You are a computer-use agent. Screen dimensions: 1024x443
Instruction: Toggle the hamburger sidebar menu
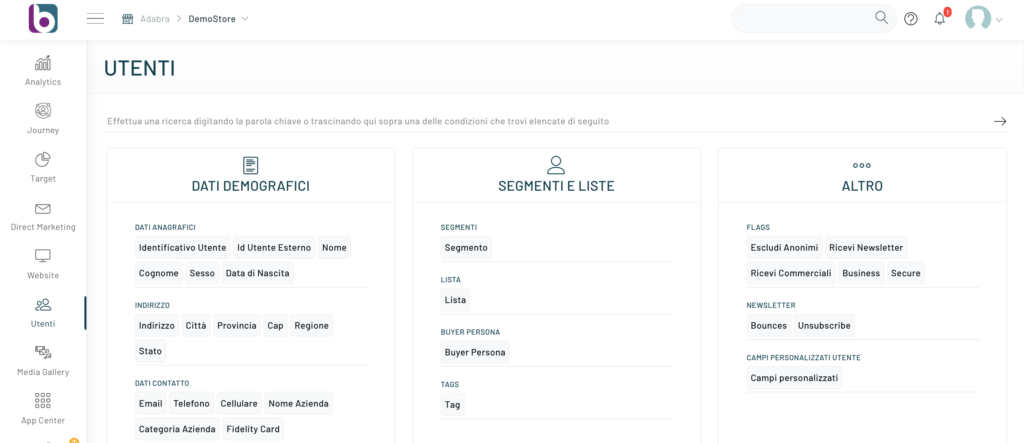[x=96, y=18]
